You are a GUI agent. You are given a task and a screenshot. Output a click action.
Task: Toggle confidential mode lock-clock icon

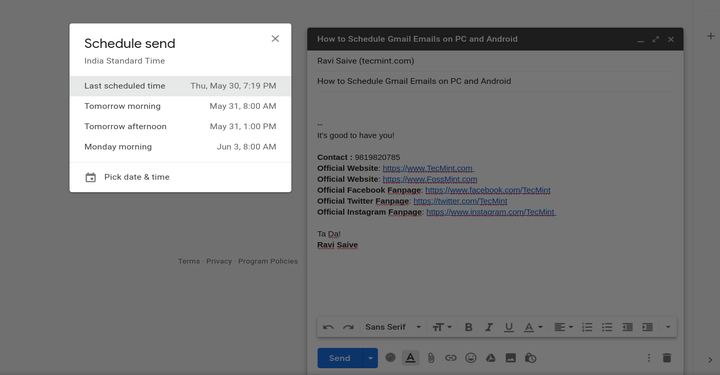[x=531, y=358]
